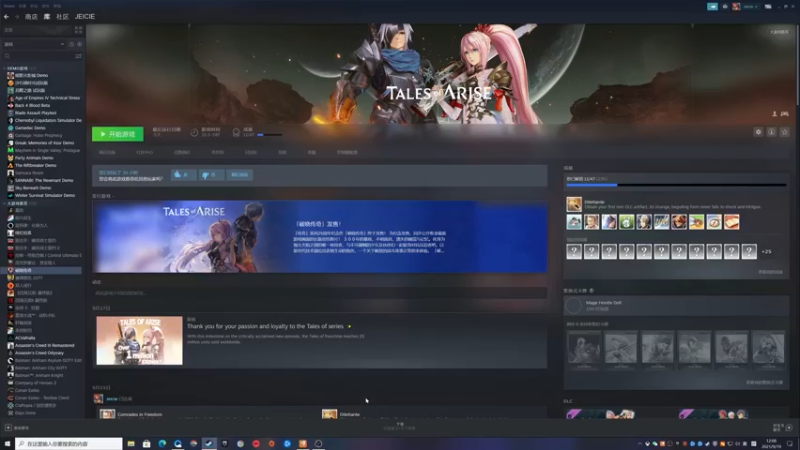Enter Big Picture mode icon
This screenshot has height=450, width=800.
(768, 7)
